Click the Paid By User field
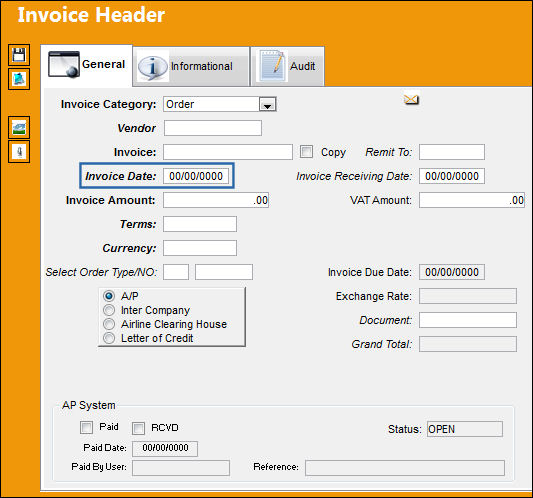This screenshot has height=498, width=533. click(x=181, y=468)
